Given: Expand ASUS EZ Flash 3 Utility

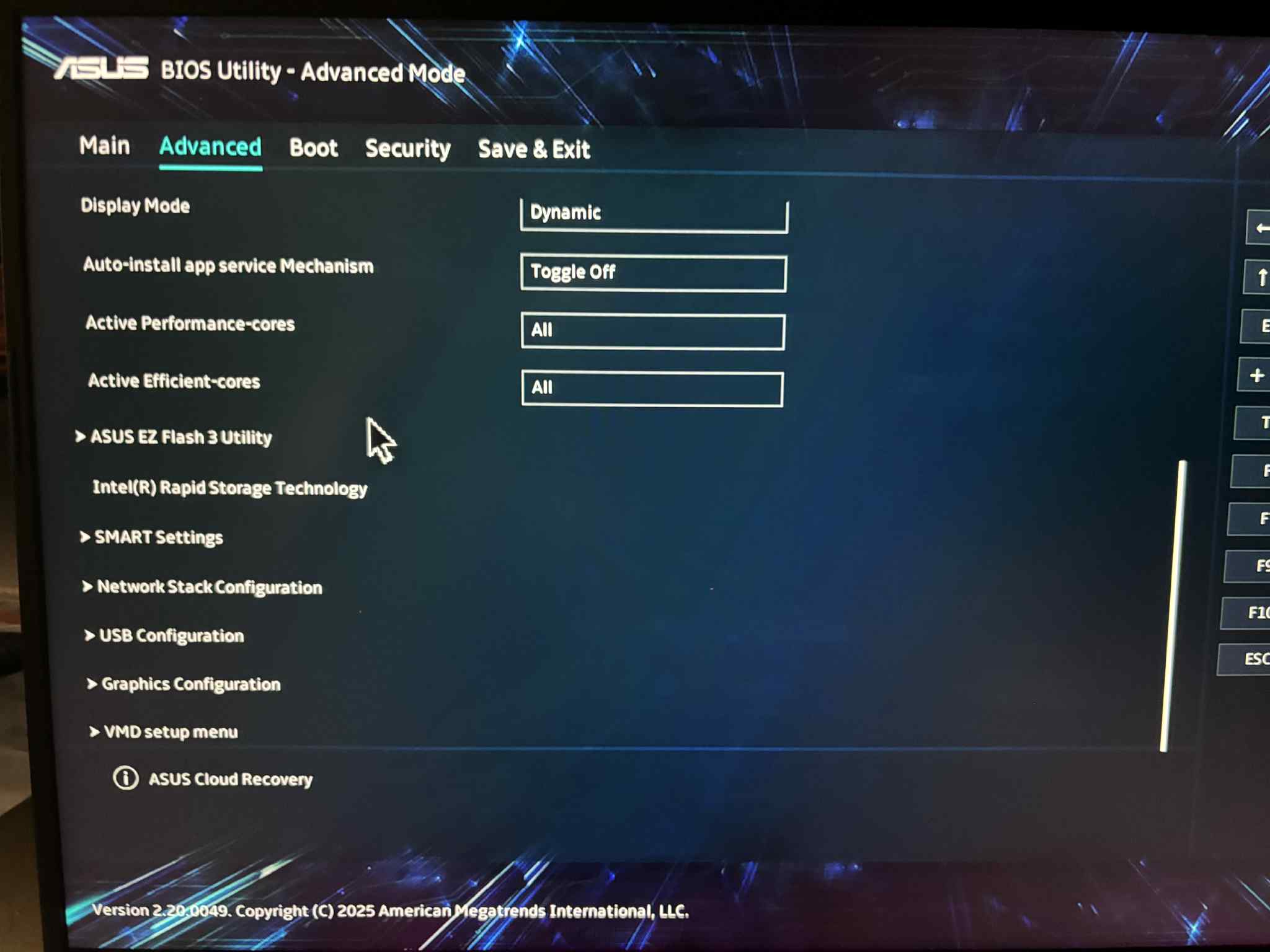Looking at the screenshot, I should [180, 437].
